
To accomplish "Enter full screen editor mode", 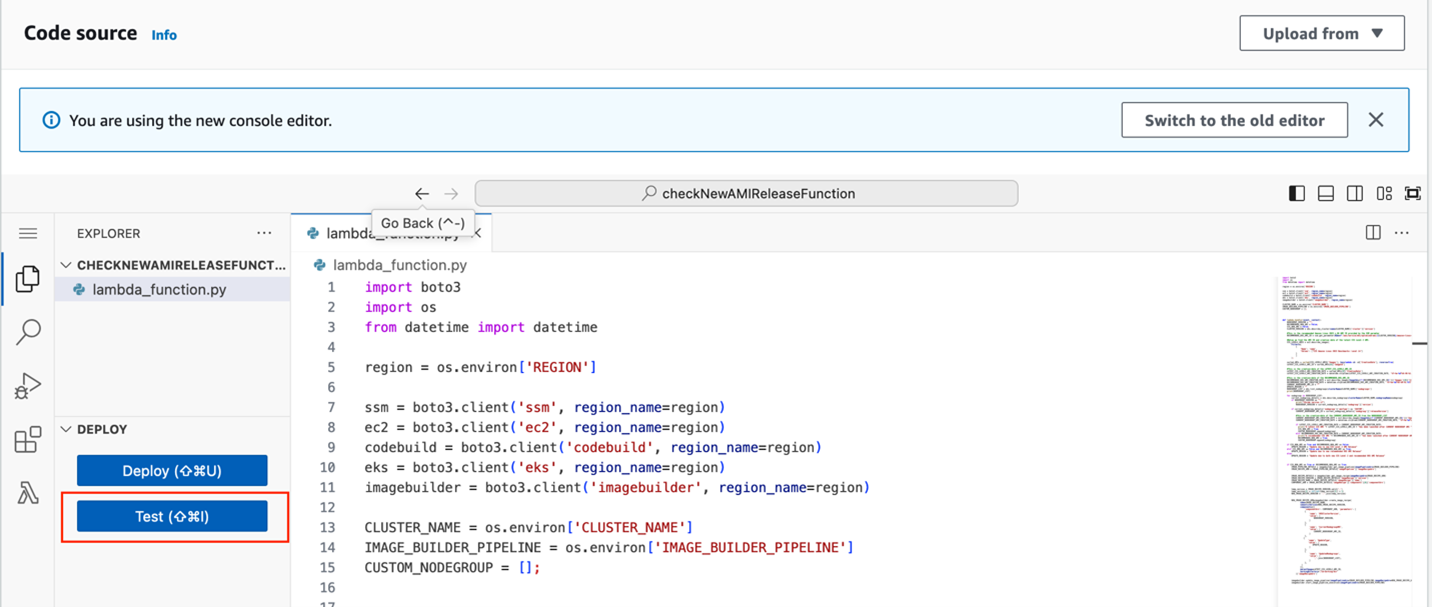I will tap(1413, 193).
